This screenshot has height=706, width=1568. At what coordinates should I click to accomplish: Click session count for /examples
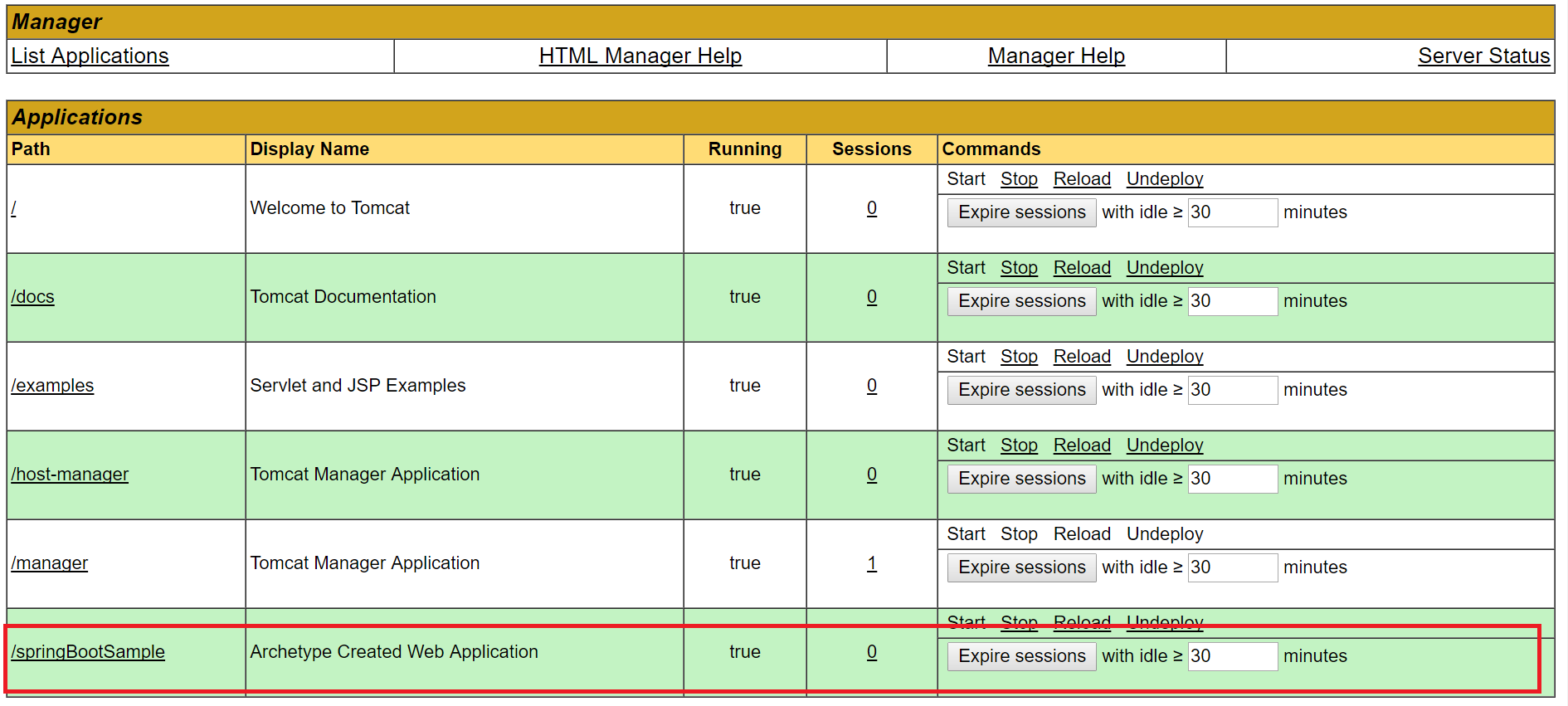coord(872,386)
